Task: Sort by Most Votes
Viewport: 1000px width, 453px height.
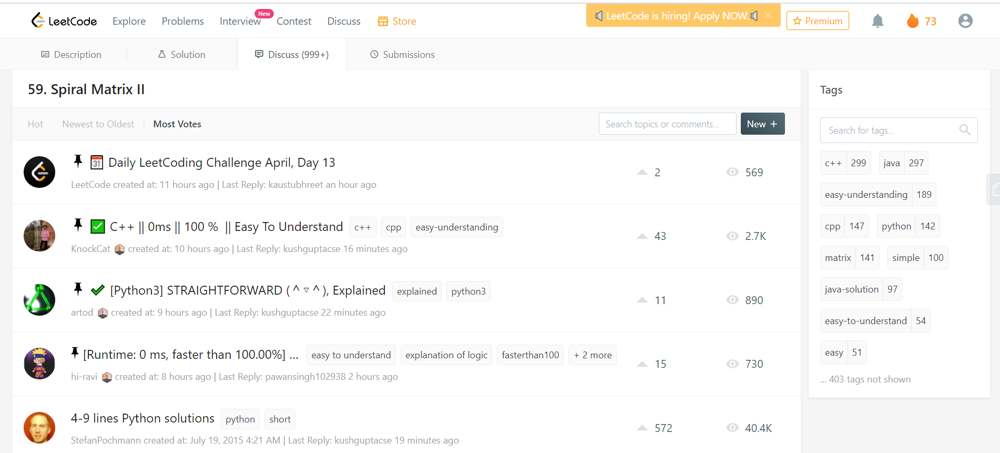Action: click(177, 124)
